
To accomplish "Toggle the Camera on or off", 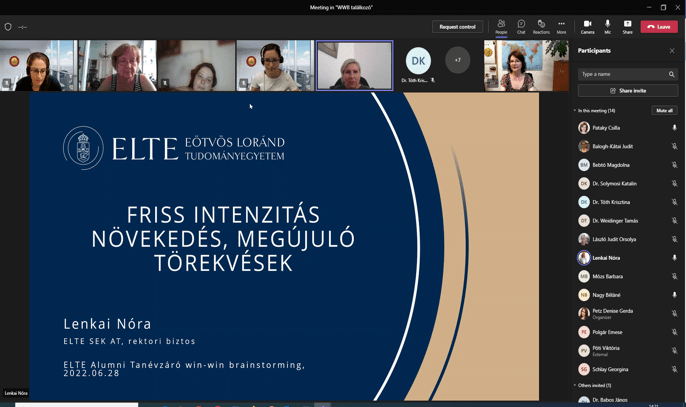I will (x=588, y=26).
